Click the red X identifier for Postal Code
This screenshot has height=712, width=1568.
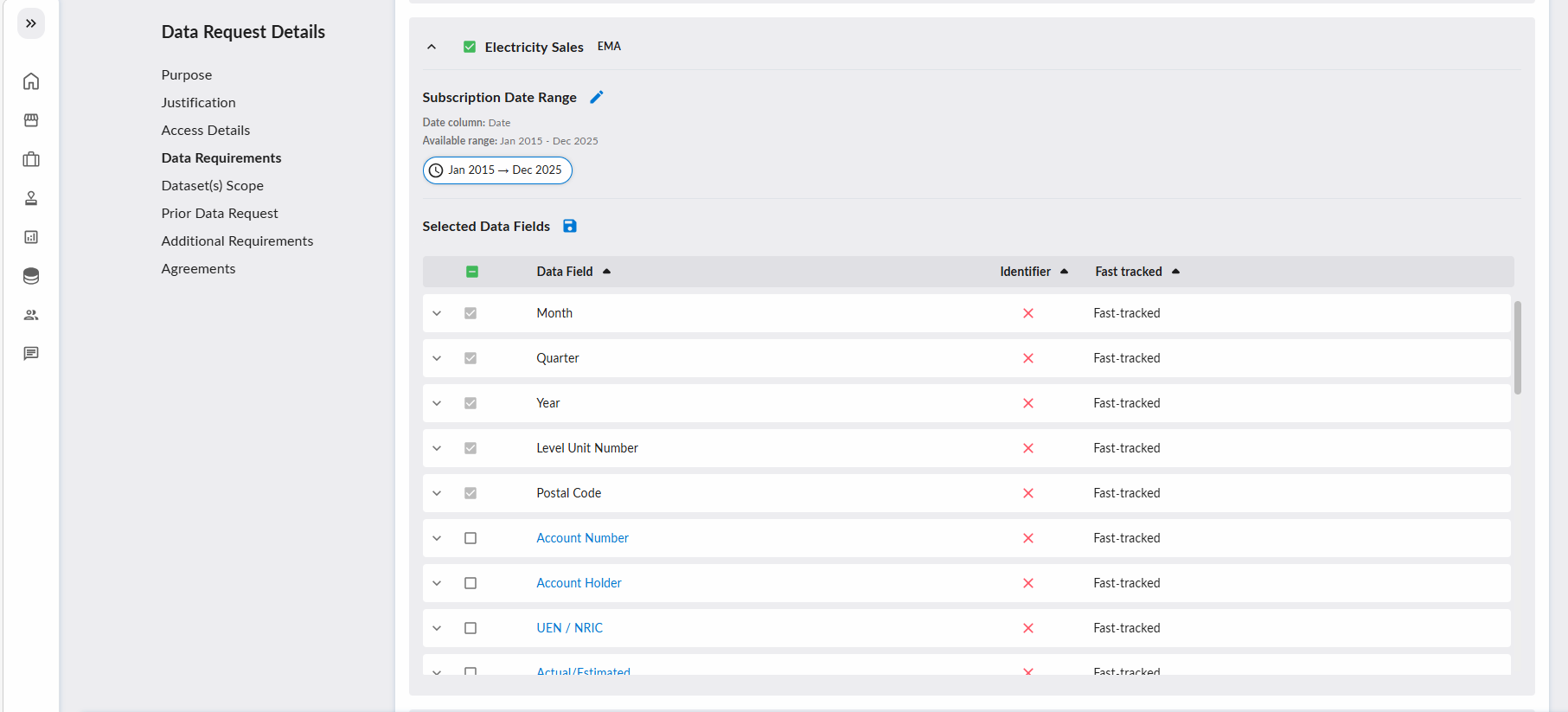click(1028, 493)
